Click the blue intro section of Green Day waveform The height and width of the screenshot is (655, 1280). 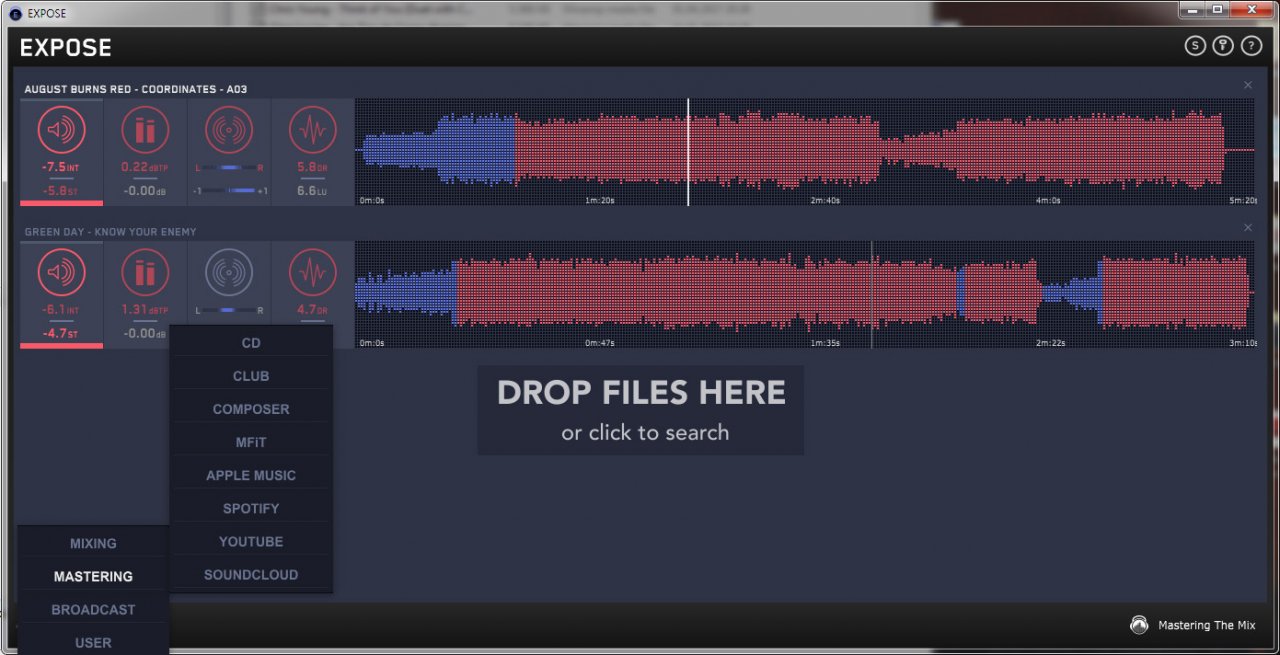(x=407, y=294)
